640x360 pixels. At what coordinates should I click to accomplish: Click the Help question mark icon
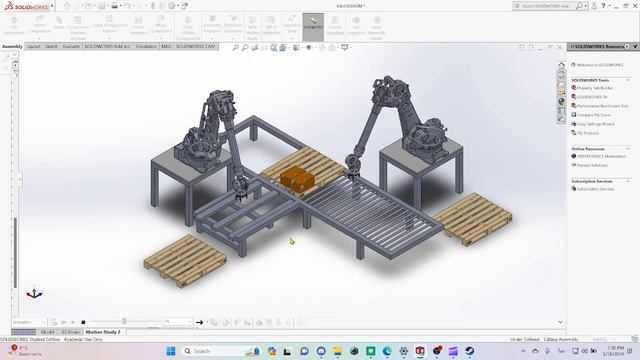(603, 6)
